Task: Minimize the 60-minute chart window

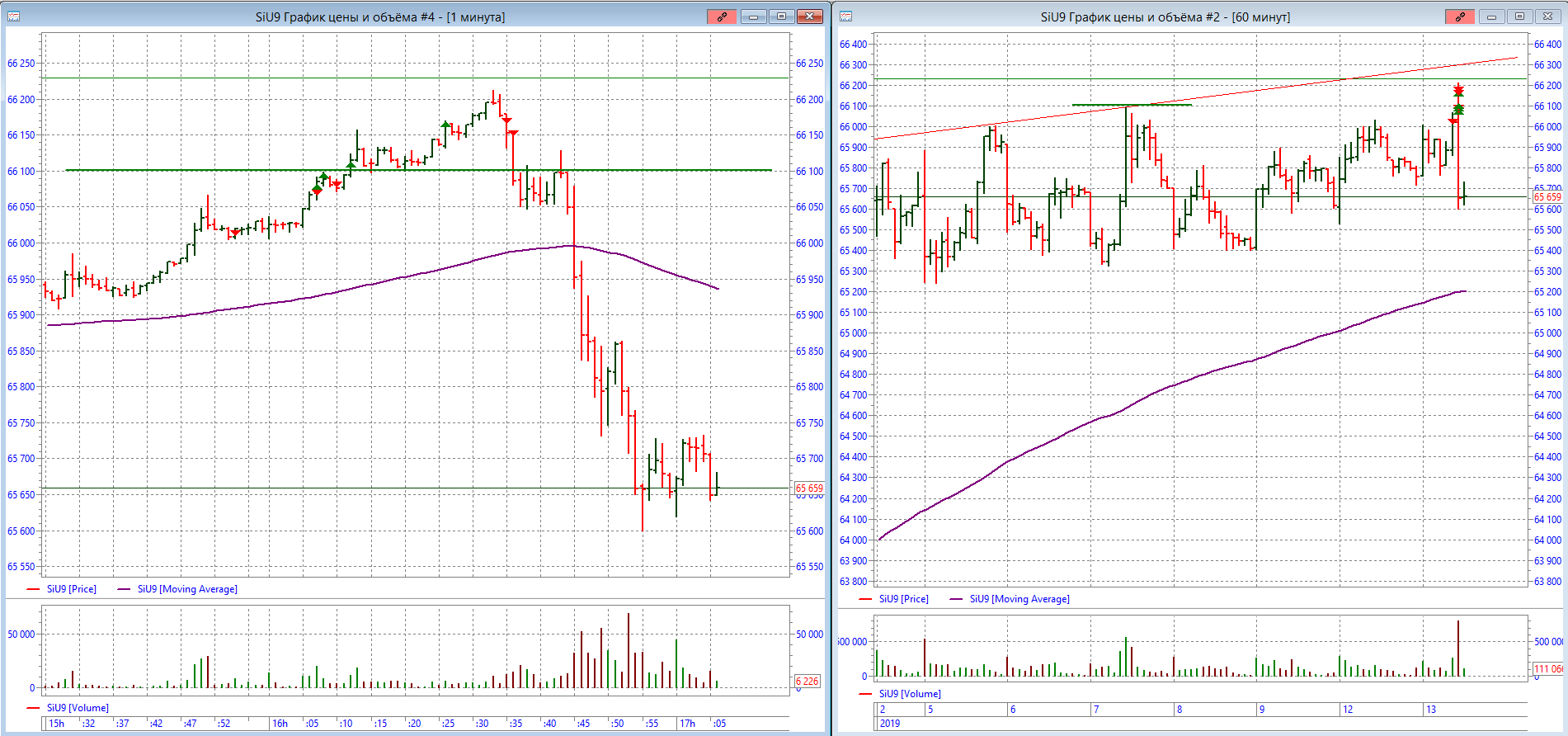Action: pyautogui.click(x=1491, y=17)
